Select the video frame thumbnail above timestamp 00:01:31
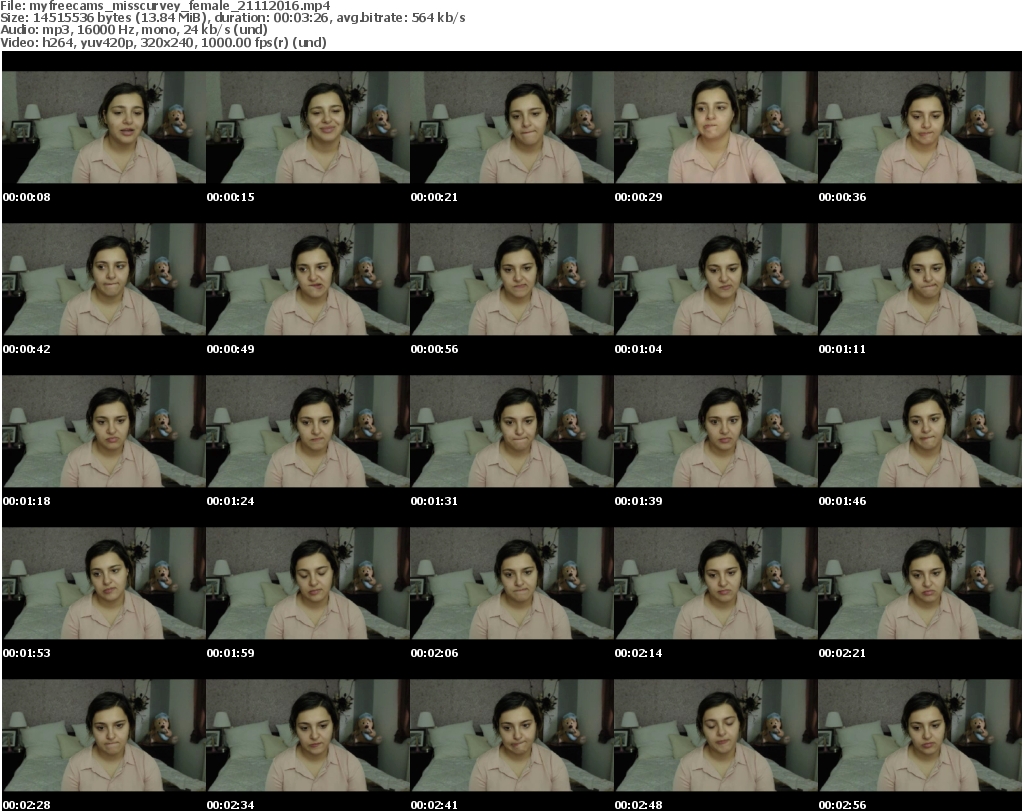Image resolution: width=1024 pixels, height=811 pixels. point(511,431)
